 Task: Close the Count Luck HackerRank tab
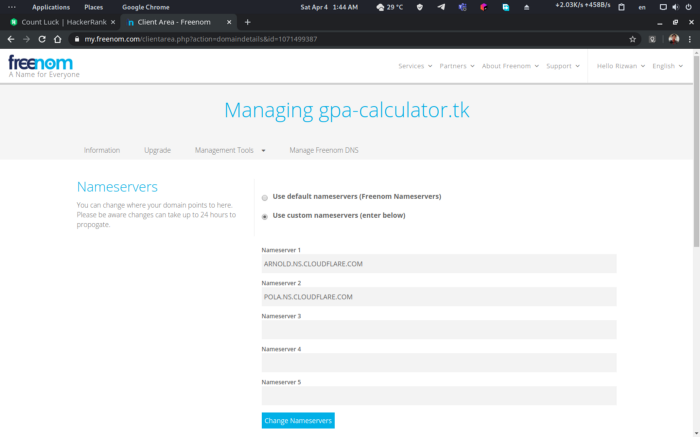(112, 22)
